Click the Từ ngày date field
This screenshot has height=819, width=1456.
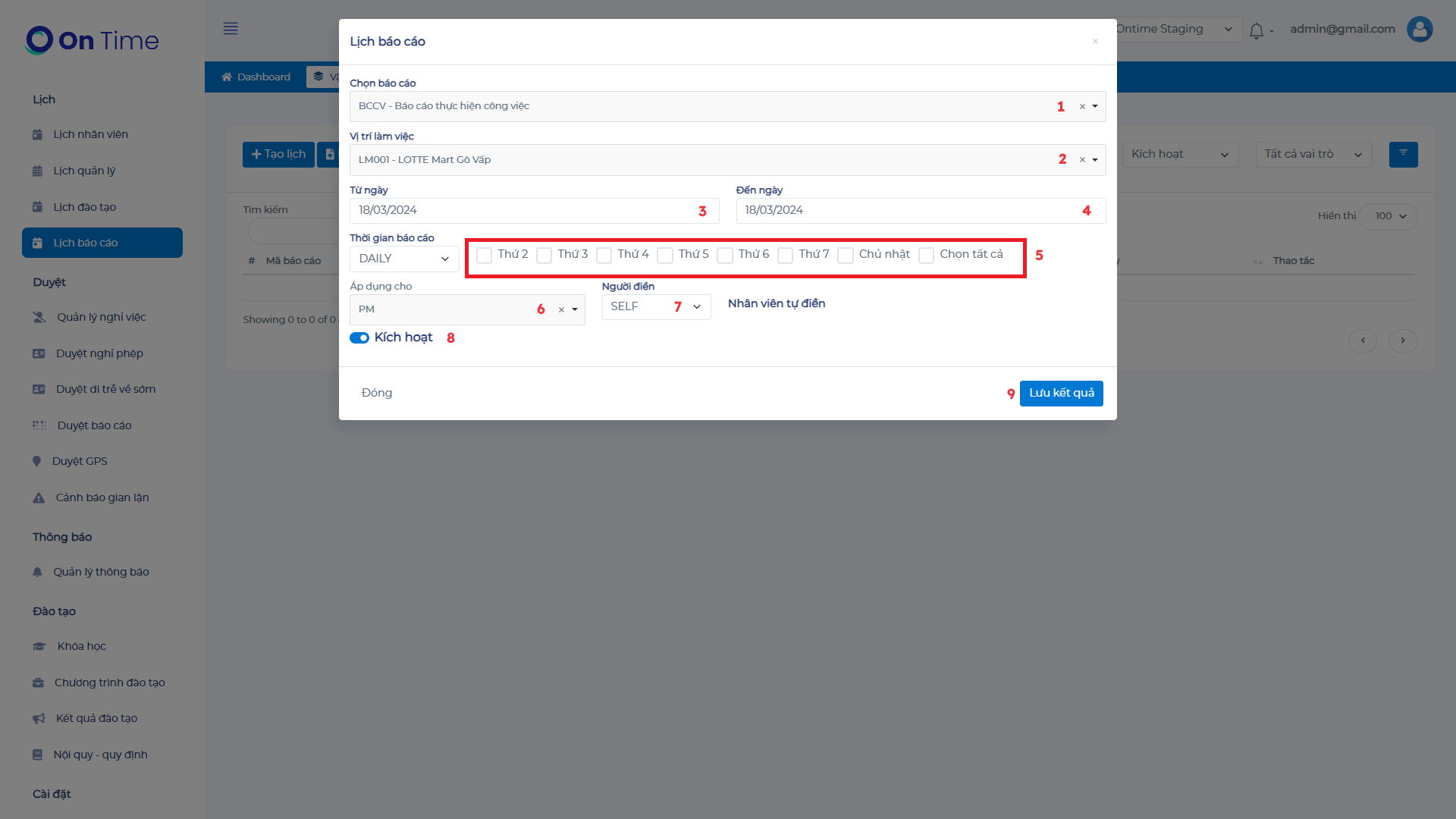(523, 211)
